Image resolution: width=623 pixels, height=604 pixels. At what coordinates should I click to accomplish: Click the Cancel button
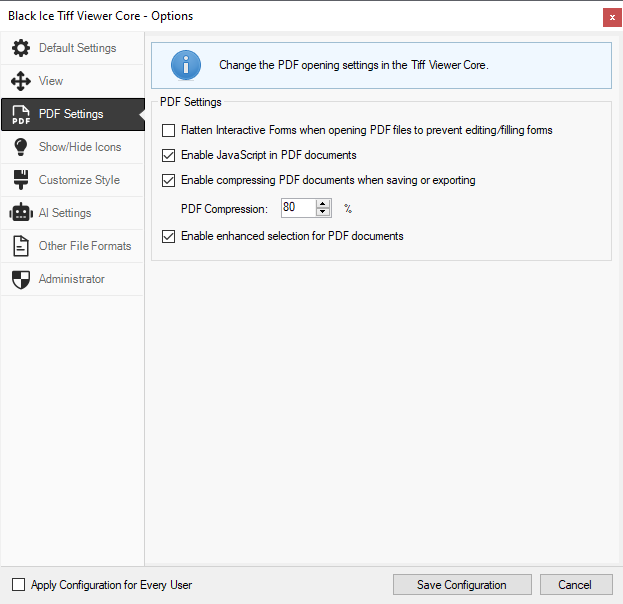tap(576, 585)
